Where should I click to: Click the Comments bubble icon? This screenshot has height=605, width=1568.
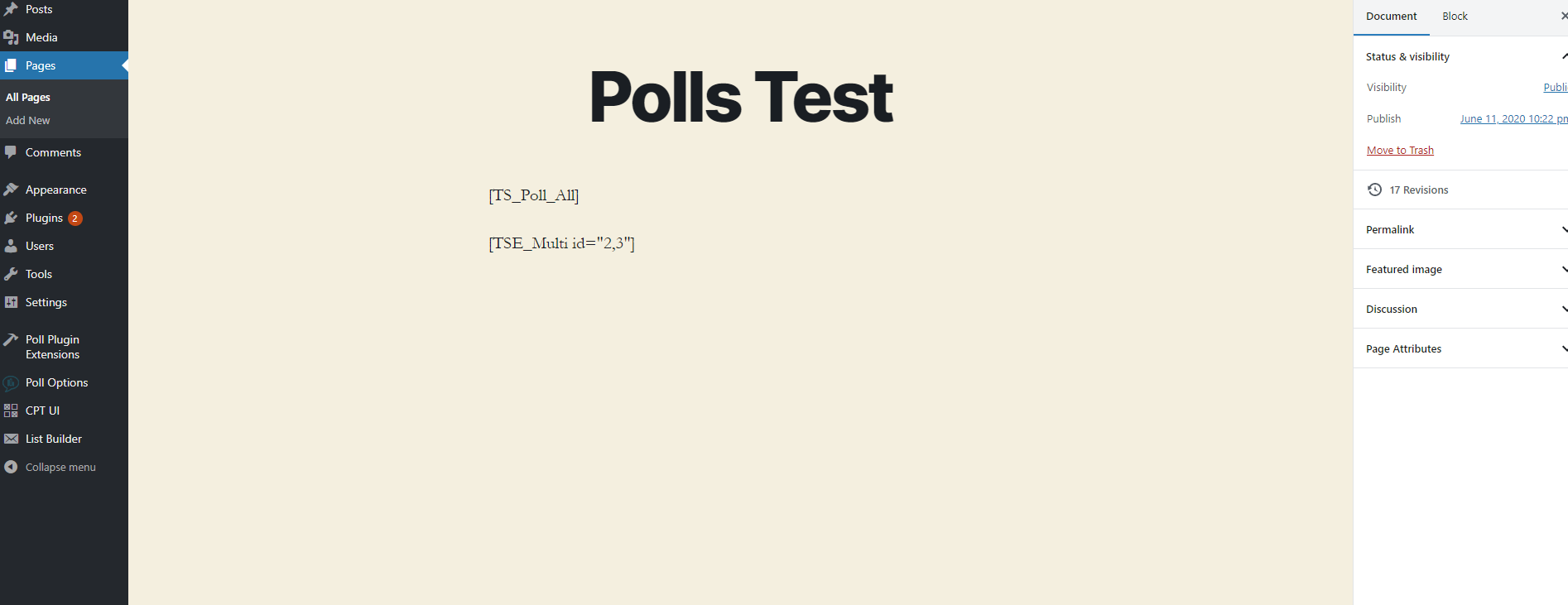pos(11,152)
